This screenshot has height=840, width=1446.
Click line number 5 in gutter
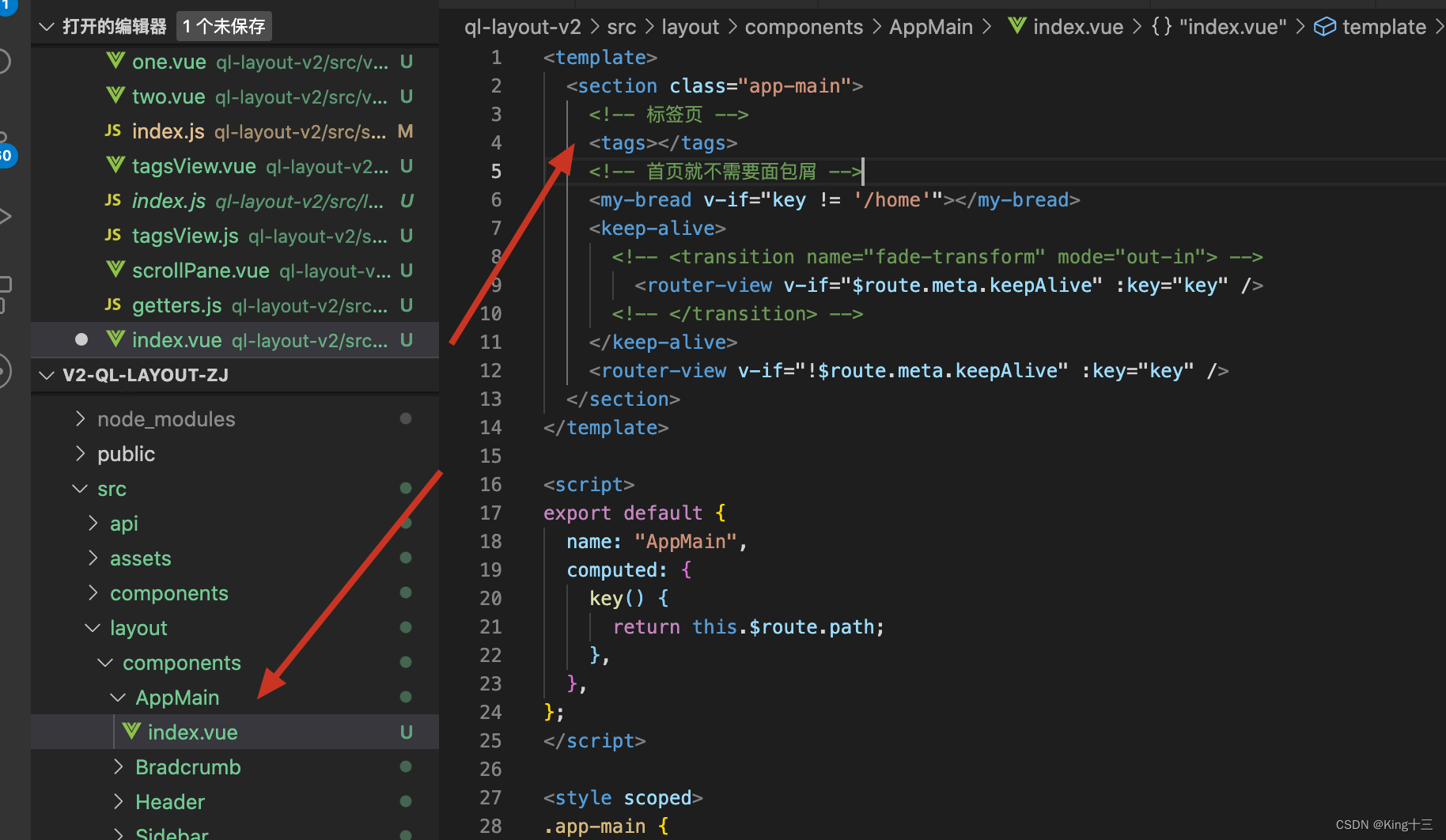tap(496, 171)
